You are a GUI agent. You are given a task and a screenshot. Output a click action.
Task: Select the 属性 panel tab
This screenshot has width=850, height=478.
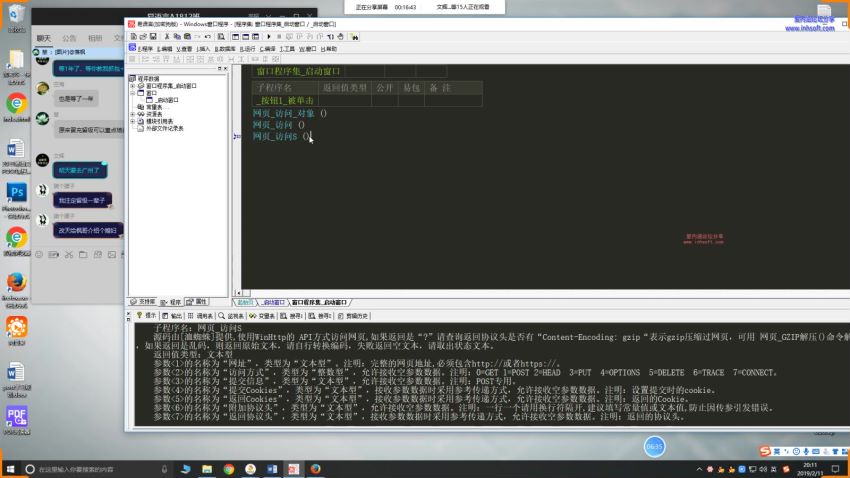(x=198, y=301)
